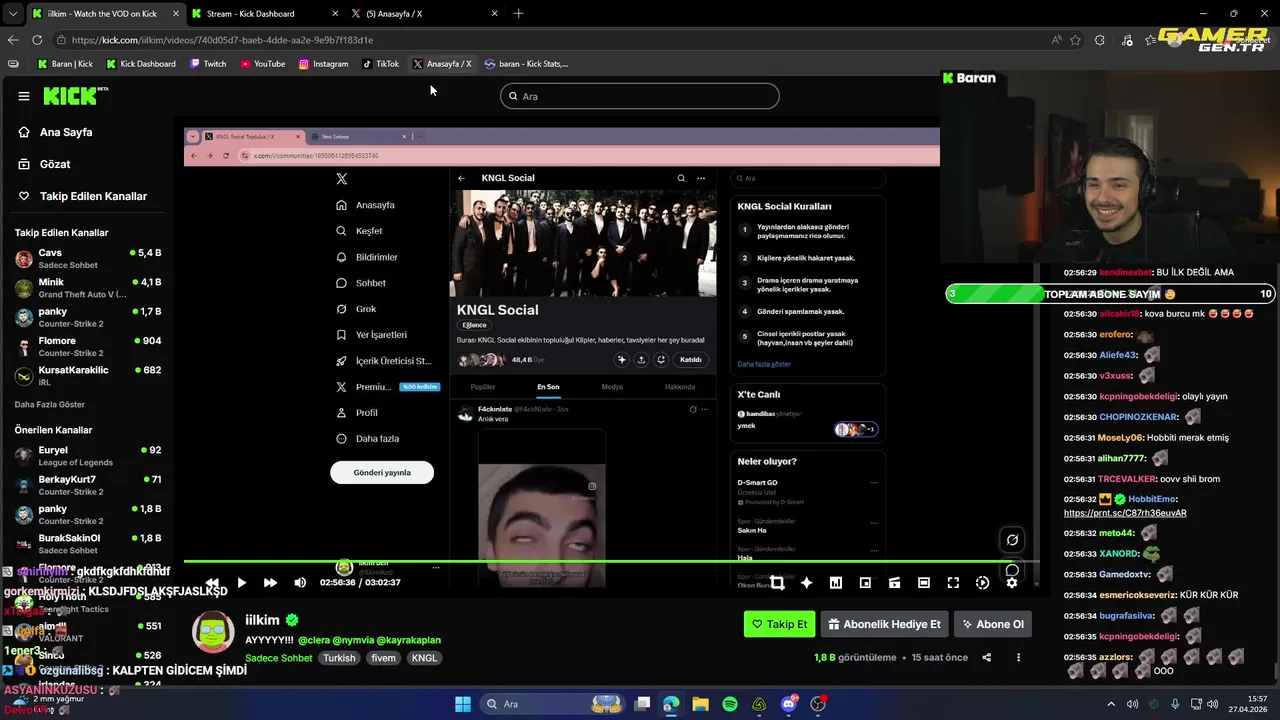Go back in the browser
The width and height of the screenshot is (1280, 720).
[13, 40]
